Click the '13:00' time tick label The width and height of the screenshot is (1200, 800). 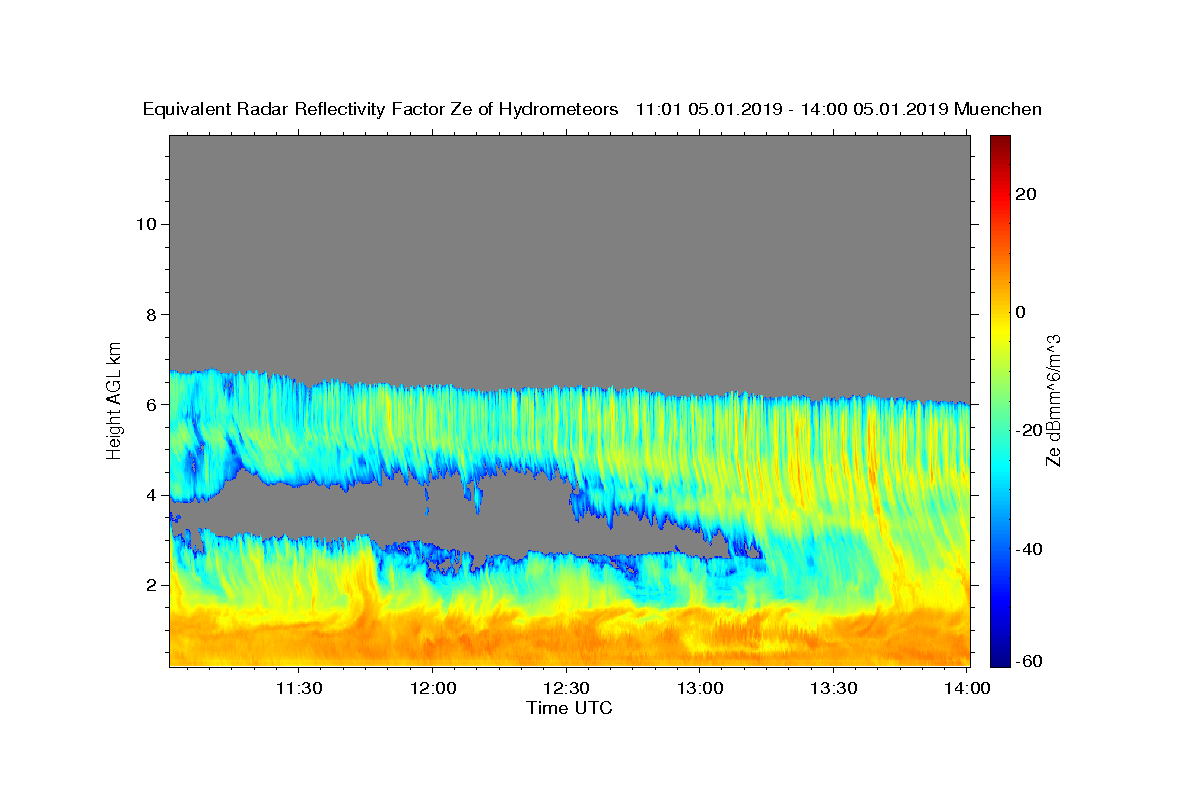tap(700, 688)
